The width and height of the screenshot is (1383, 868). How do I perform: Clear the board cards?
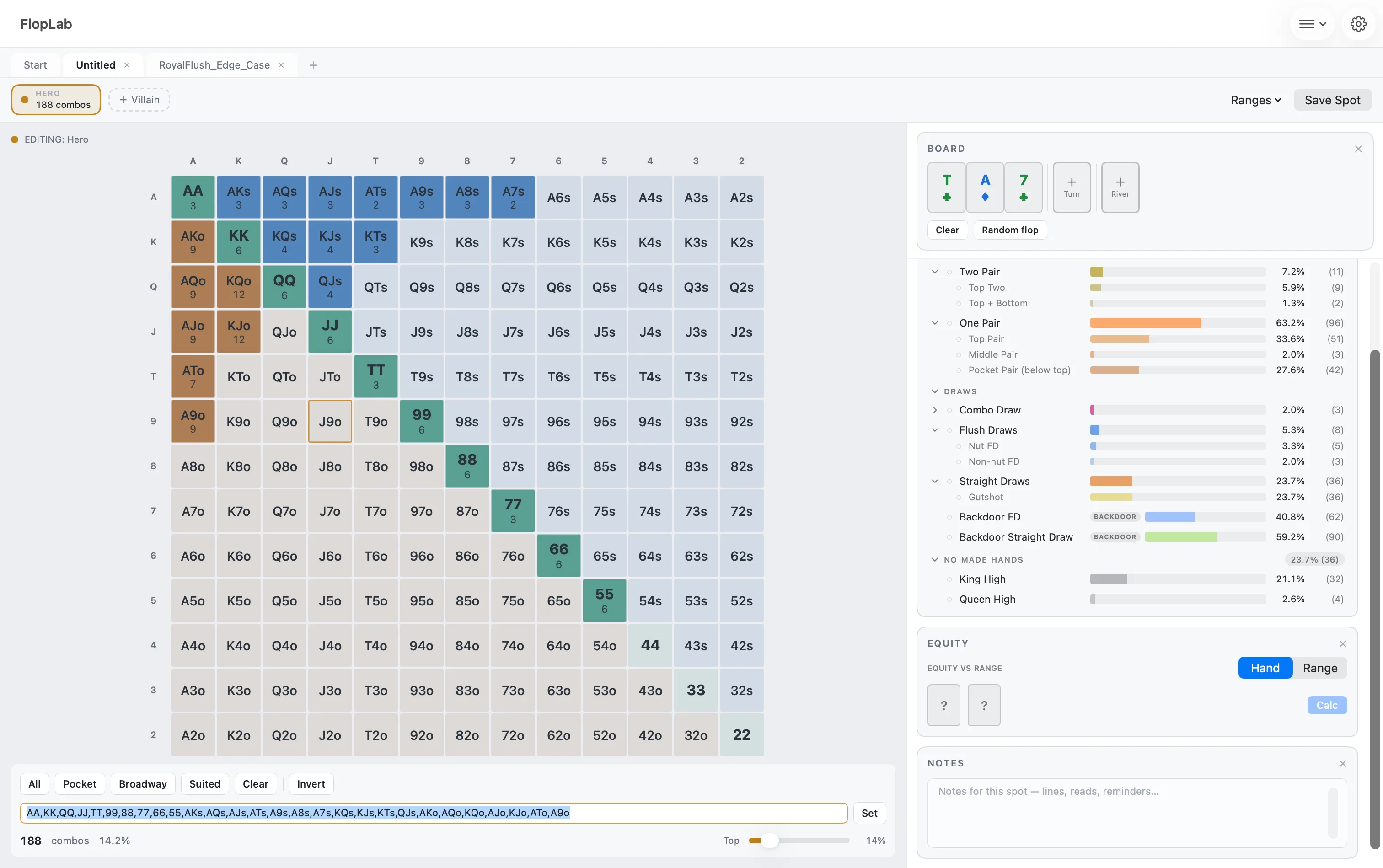947,230
